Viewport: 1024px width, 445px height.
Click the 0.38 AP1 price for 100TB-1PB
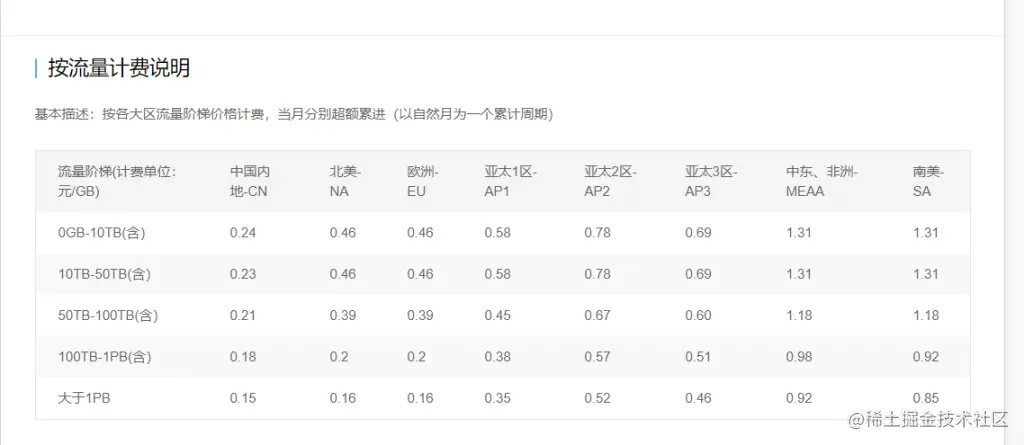point(498,357)
